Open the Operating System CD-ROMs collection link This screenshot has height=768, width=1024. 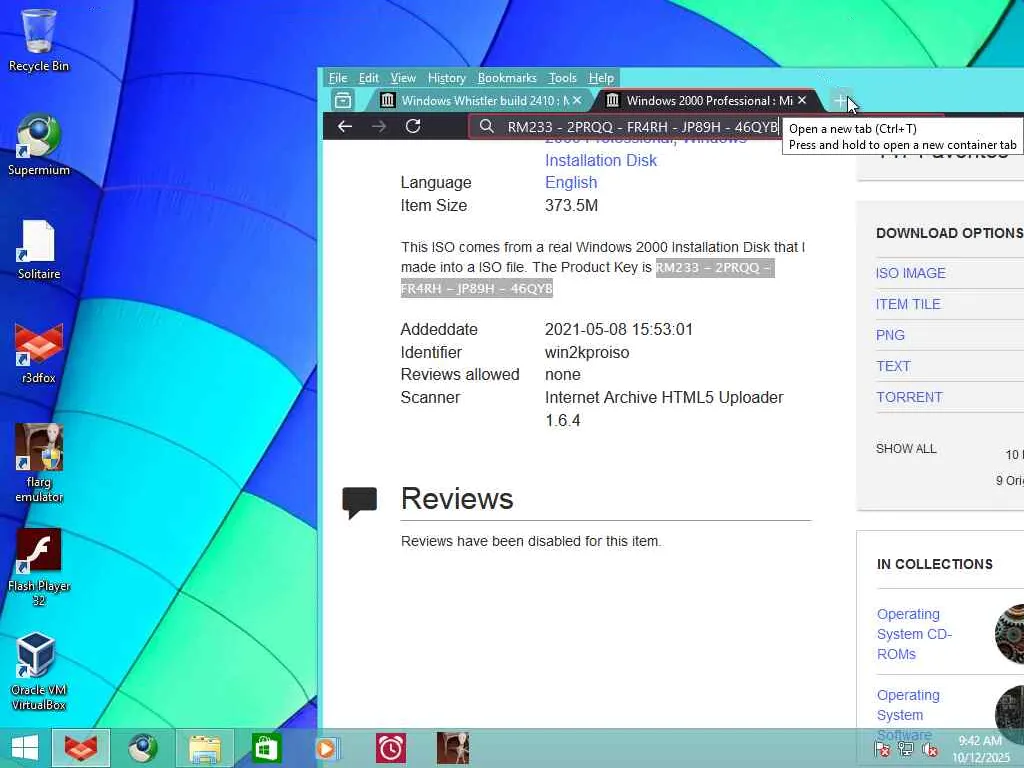click(x=914, y=633)
